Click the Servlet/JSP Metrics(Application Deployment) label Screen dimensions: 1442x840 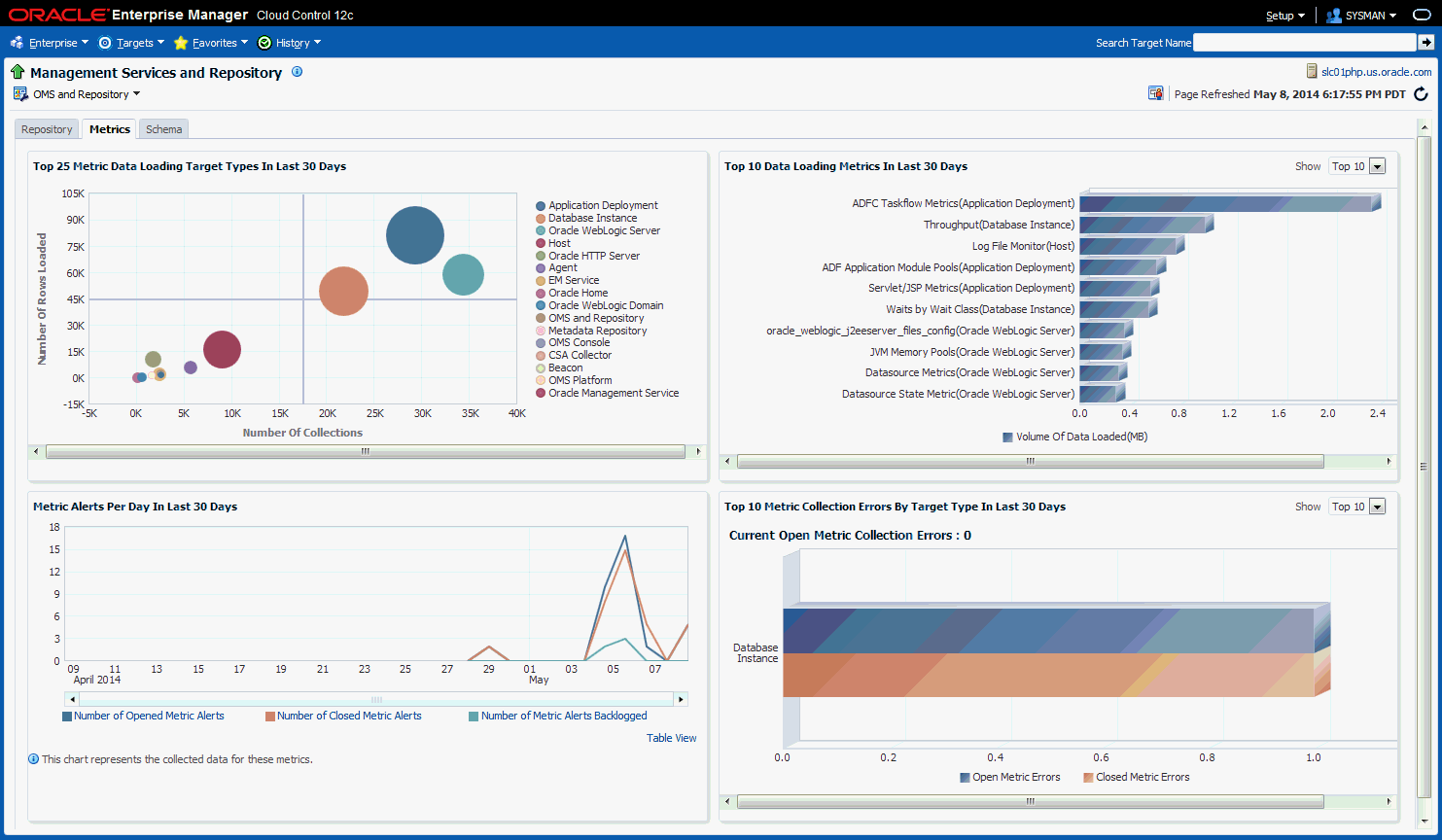[x=971, y=288]
